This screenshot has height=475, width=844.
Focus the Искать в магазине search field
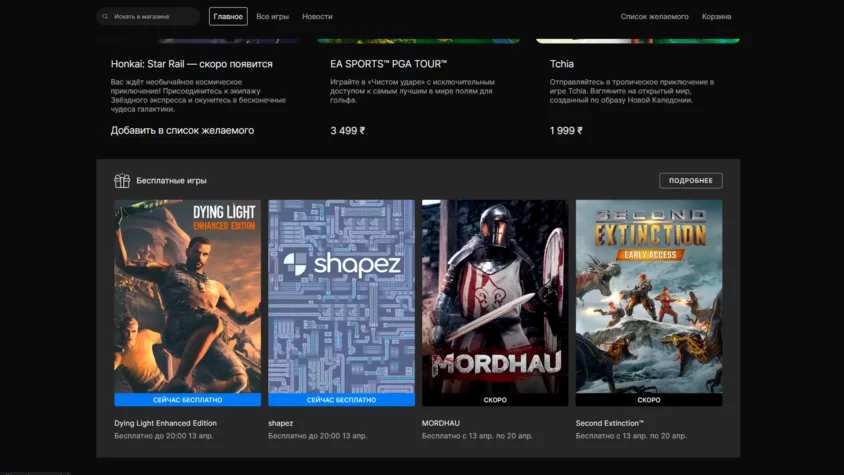pos(148,17)
